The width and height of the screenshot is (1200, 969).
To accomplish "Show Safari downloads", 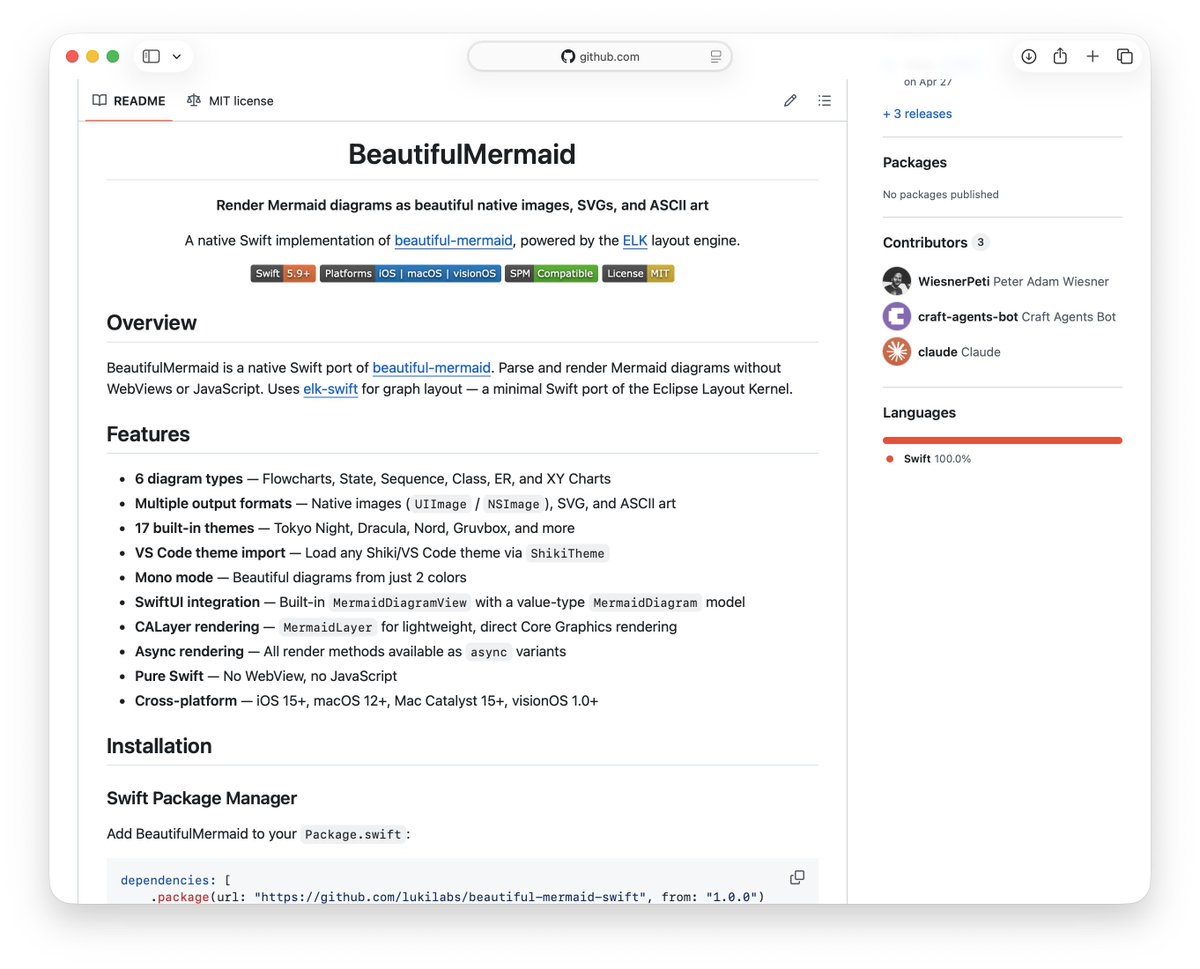I will (x=1028, y=57).
